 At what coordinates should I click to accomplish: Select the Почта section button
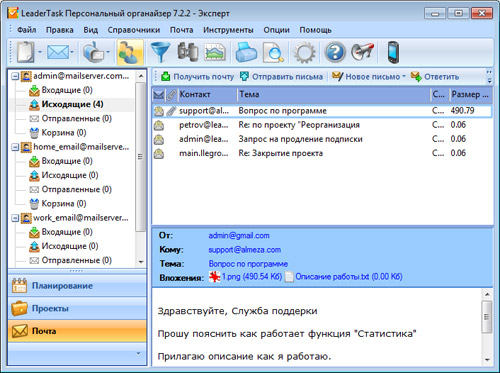(77, 331)
